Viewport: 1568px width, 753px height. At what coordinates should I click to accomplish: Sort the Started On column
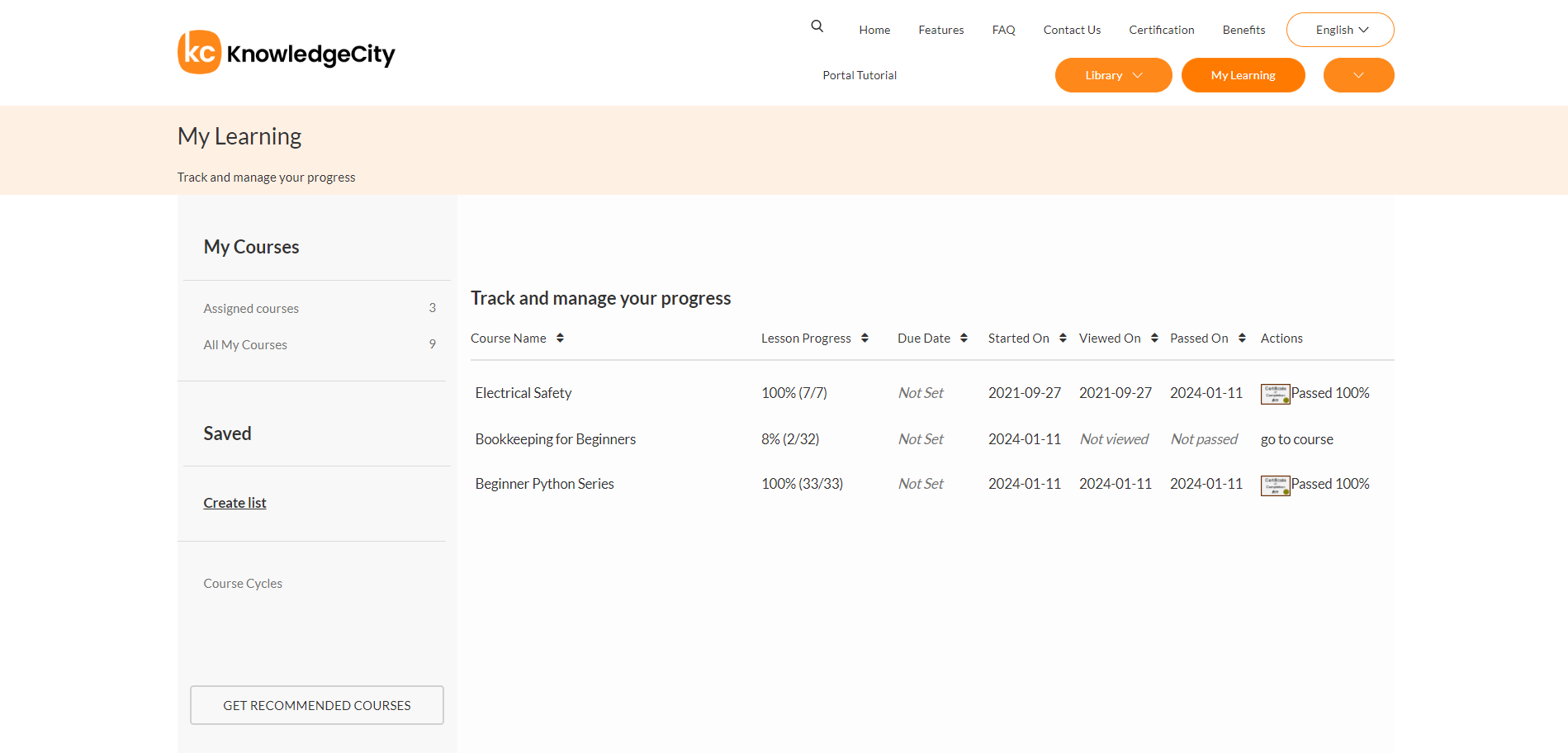pyautogui.click(x=1062, y=338)
